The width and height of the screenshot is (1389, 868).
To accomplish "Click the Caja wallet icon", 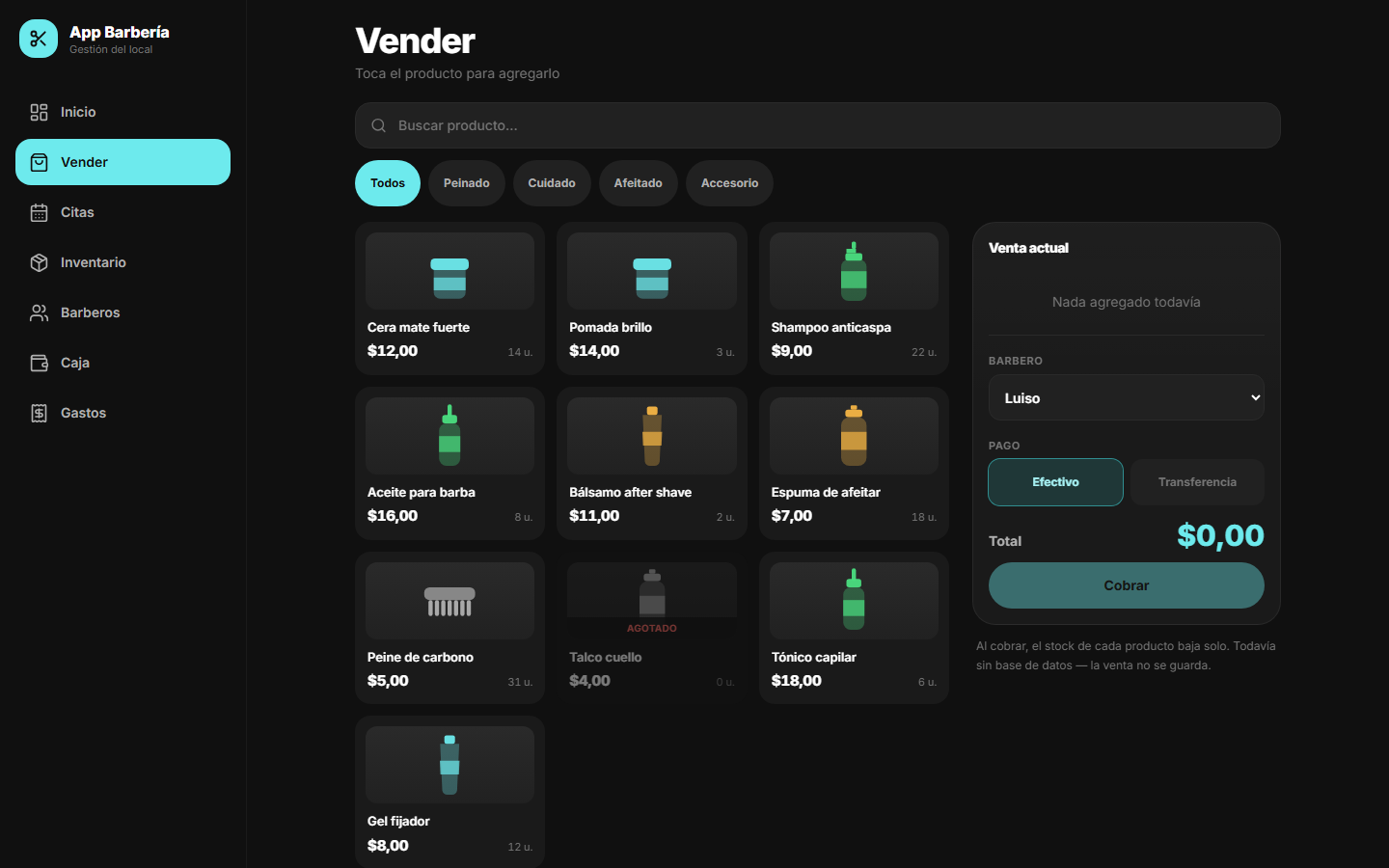I will (39, 363).
